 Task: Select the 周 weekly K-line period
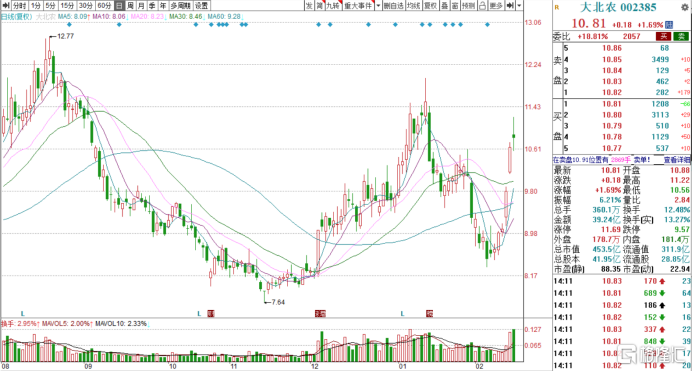pos(130,5)
